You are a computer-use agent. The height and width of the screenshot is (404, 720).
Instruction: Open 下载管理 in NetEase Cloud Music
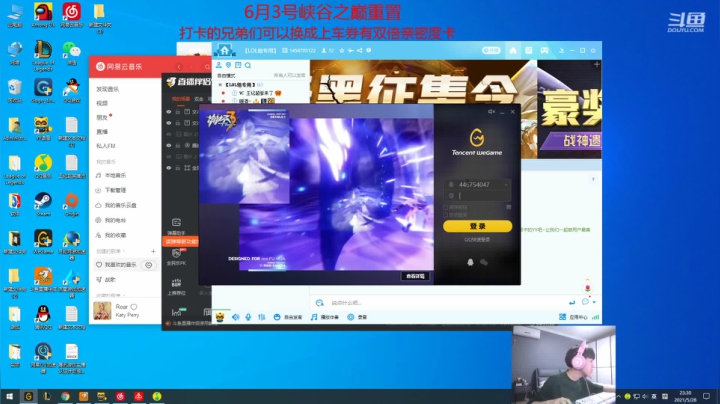(x=111, y=190)
